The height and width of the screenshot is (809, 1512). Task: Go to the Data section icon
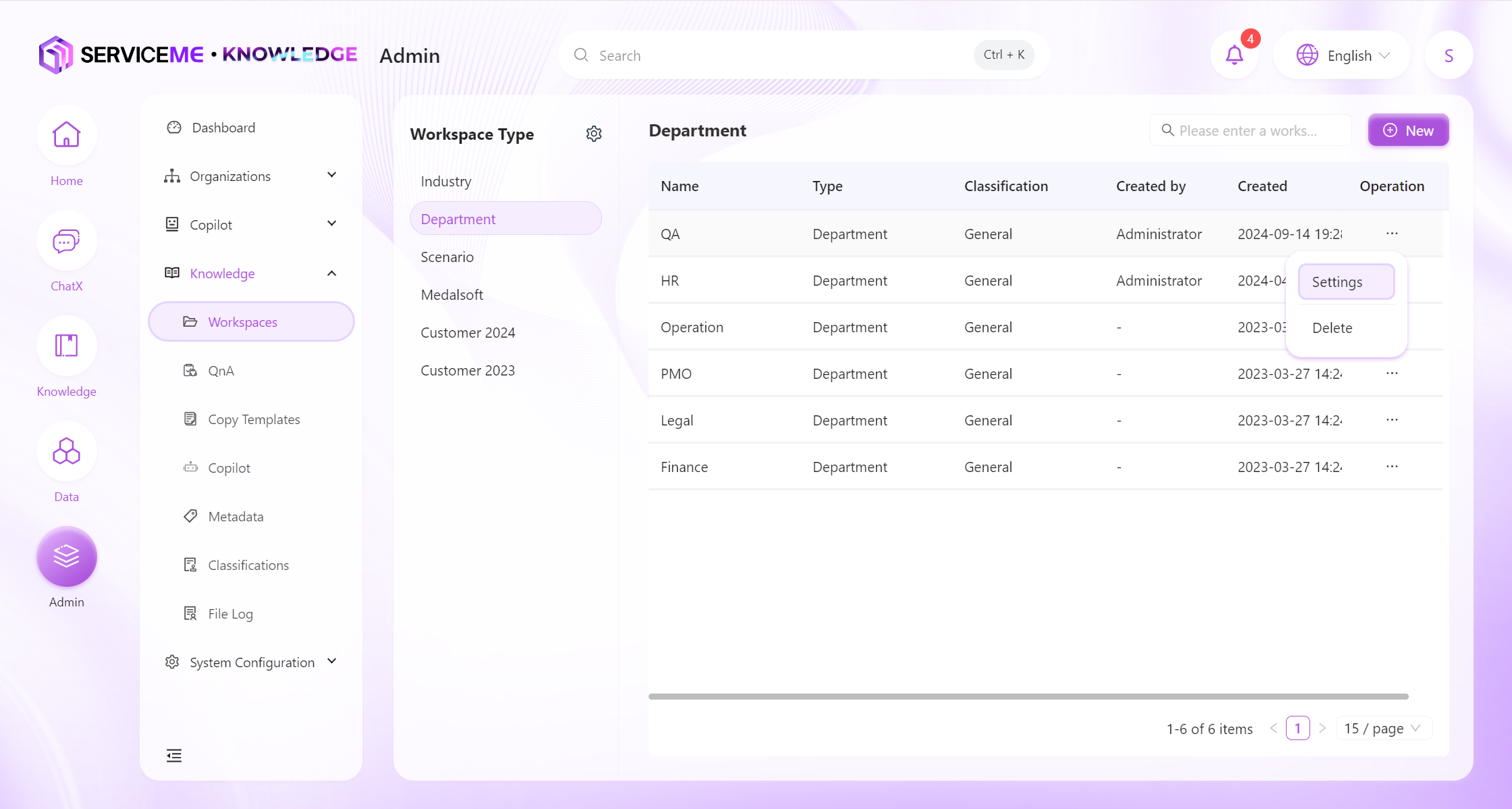click(66, 452)
